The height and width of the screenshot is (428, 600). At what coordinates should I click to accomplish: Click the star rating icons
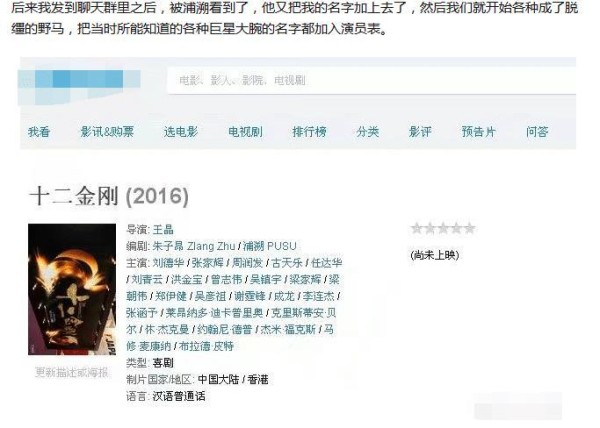coord(443,228)
